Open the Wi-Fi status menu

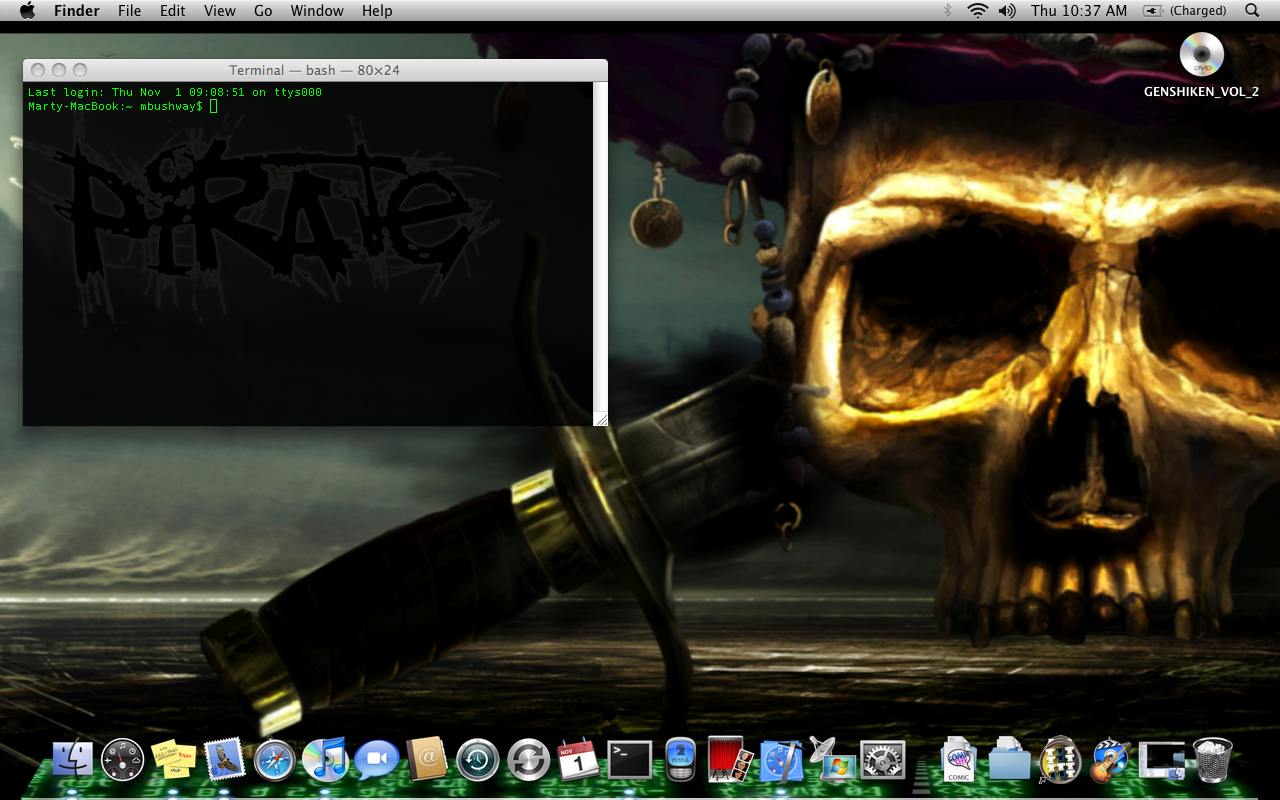pyautogui.click(x=977, y=11)
